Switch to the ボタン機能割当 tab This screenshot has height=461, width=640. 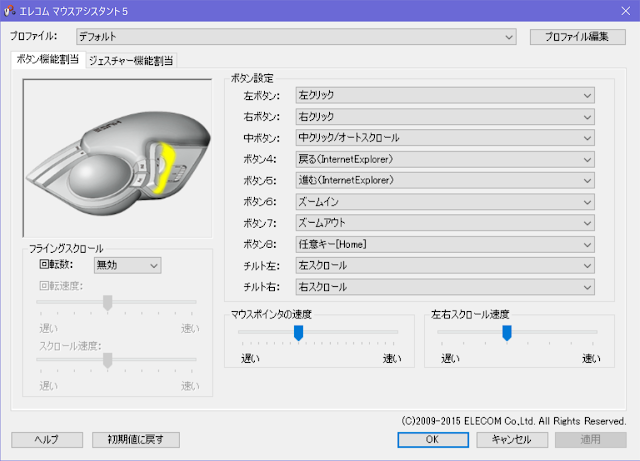(x=48, y=60)
